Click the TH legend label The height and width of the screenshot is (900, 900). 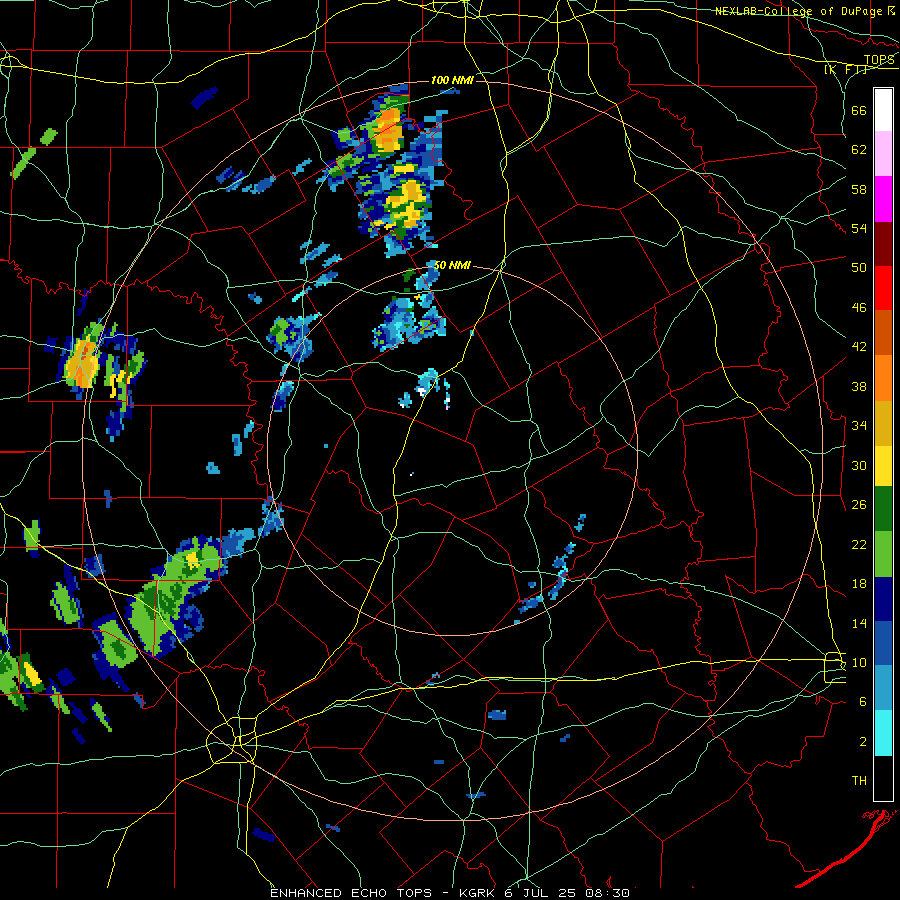(x=859, y=781)
